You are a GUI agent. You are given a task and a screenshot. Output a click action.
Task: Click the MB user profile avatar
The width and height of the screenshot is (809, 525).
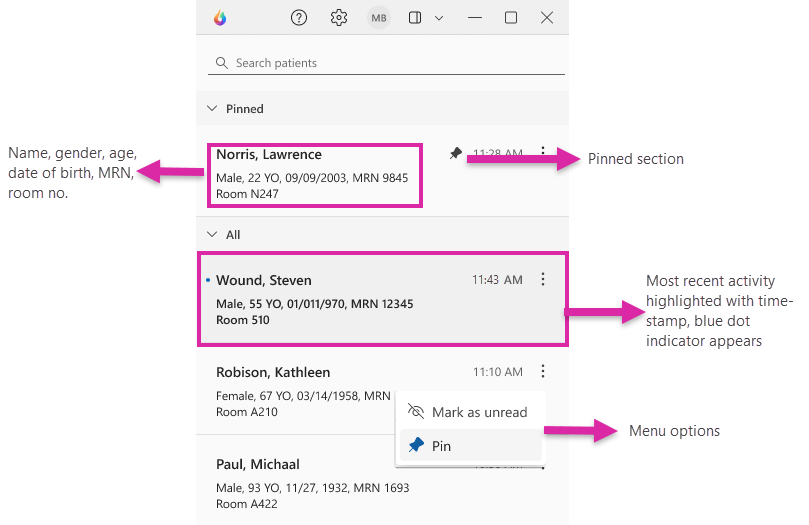(x=379, y=18)
